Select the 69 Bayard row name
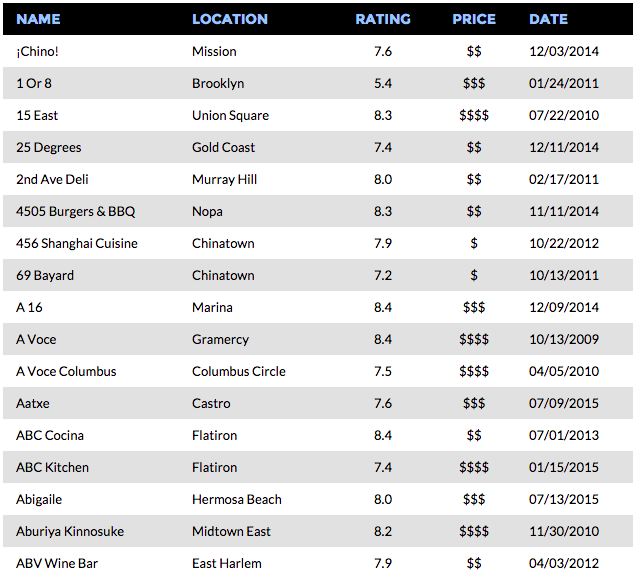This screenshot has height=578, width=636. pos(45,275)
